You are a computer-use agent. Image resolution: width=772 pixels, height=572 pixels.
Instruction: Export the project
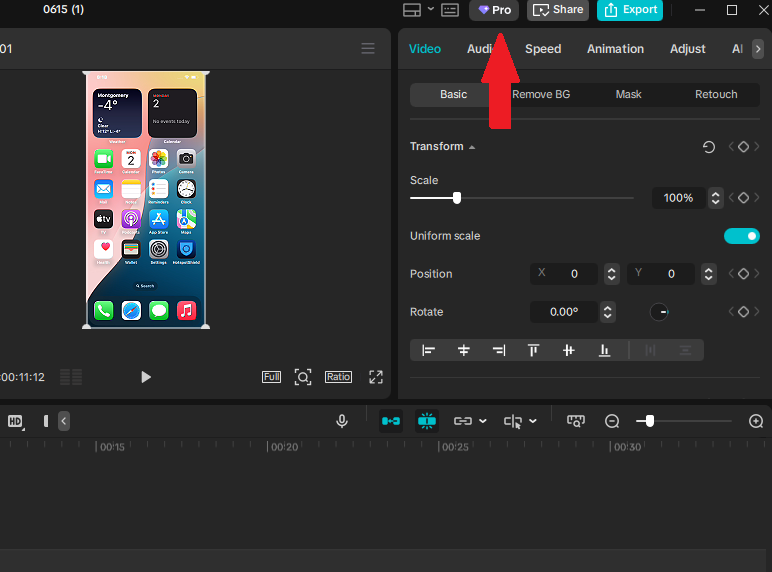point(630,10)
